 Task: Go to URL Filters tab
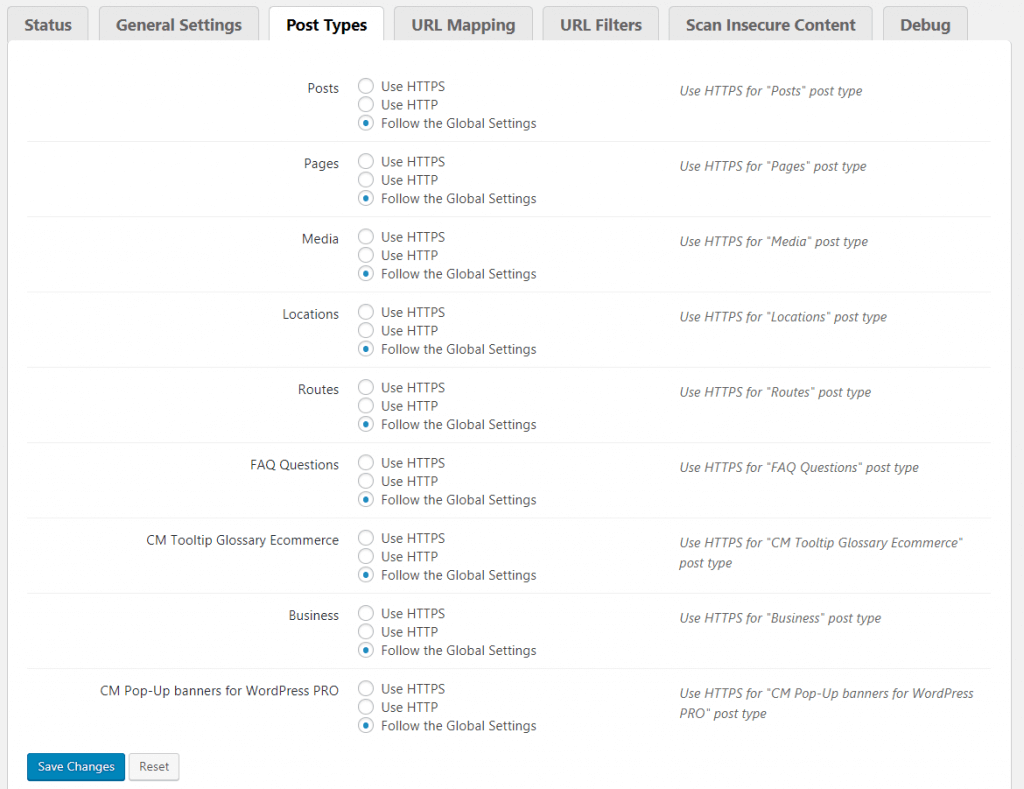(x=601, y=25)
